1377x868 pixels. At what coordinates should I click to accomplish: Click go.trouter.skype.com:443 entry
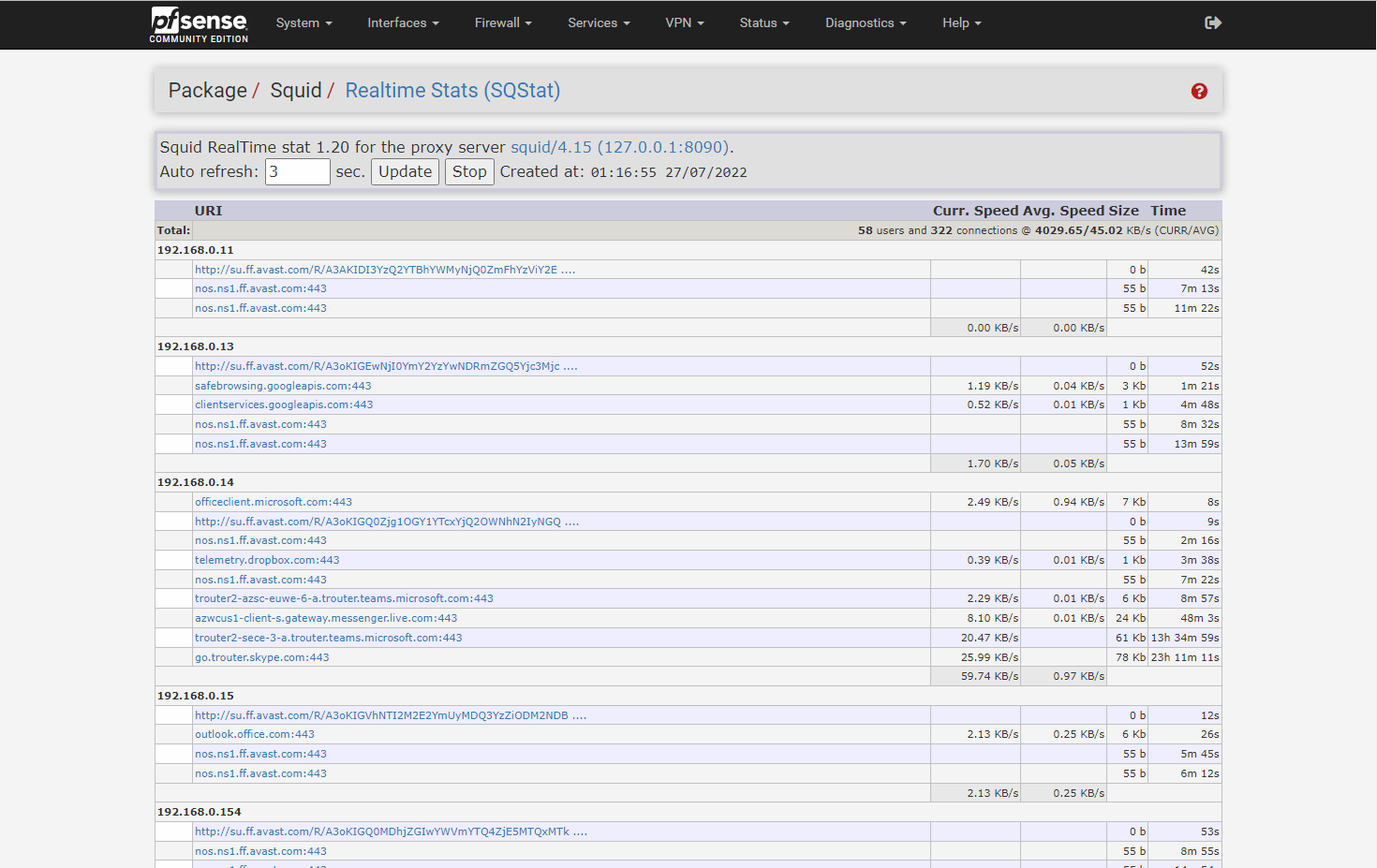tap(262, 657)
